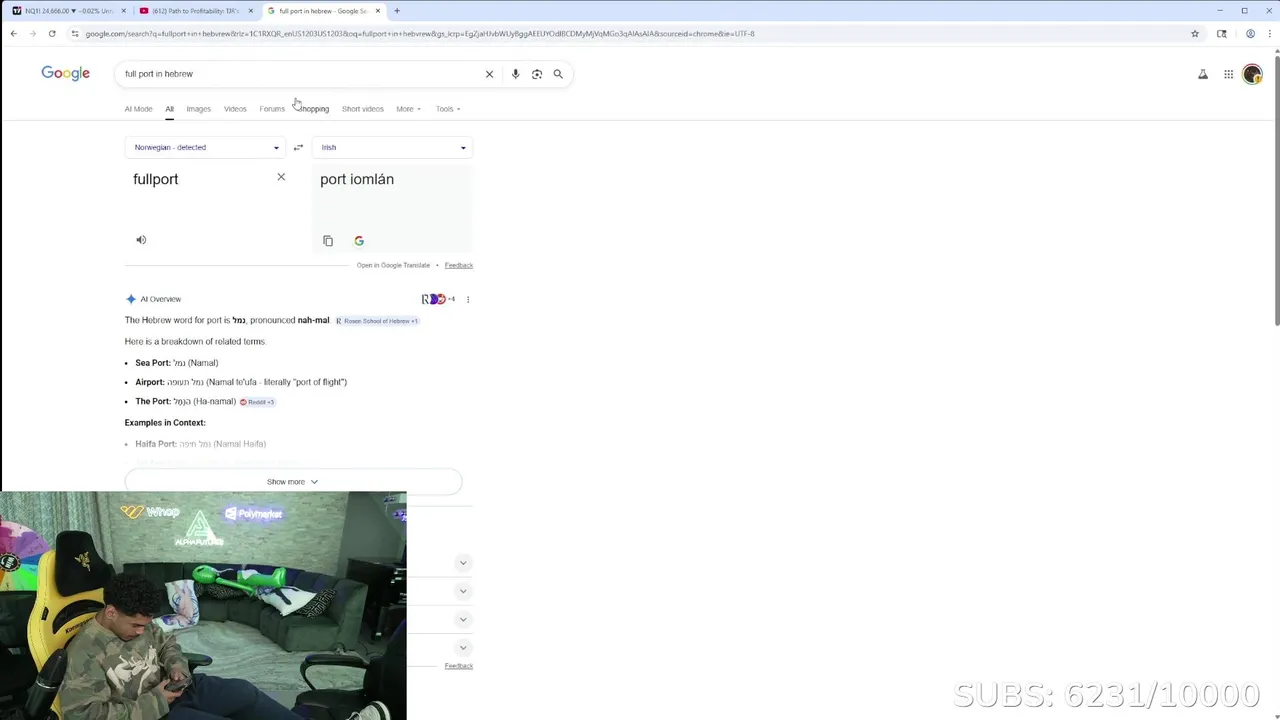Image resolution: width=1280 pixels, height=720 pixels.
Task: Open the Google apps grid
Action: click(1228, 74)
